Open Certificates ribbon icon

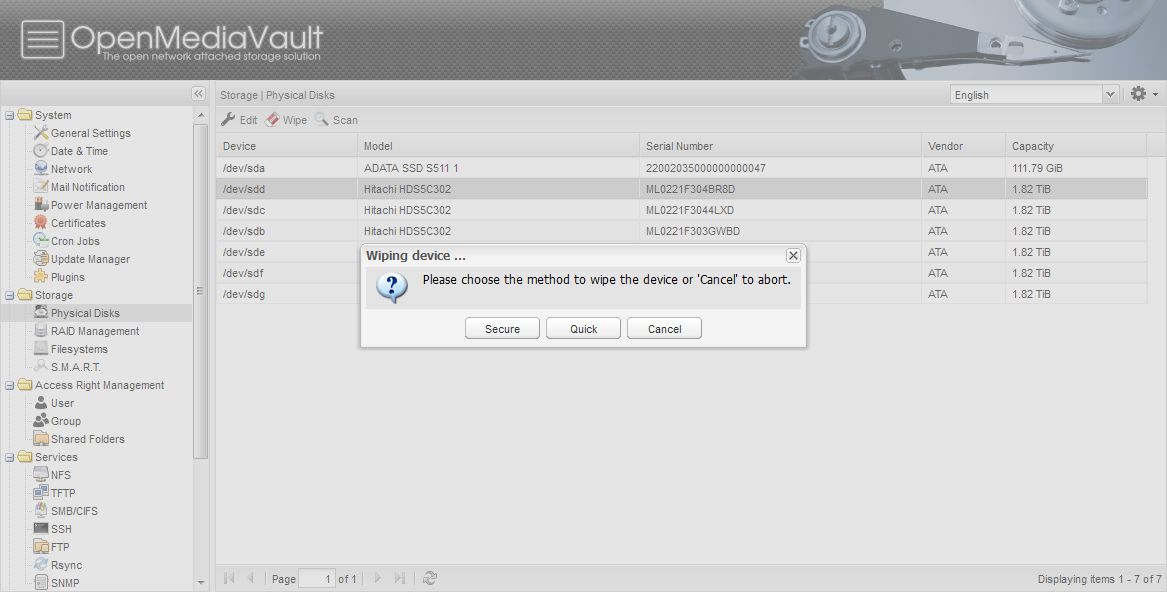41,223
